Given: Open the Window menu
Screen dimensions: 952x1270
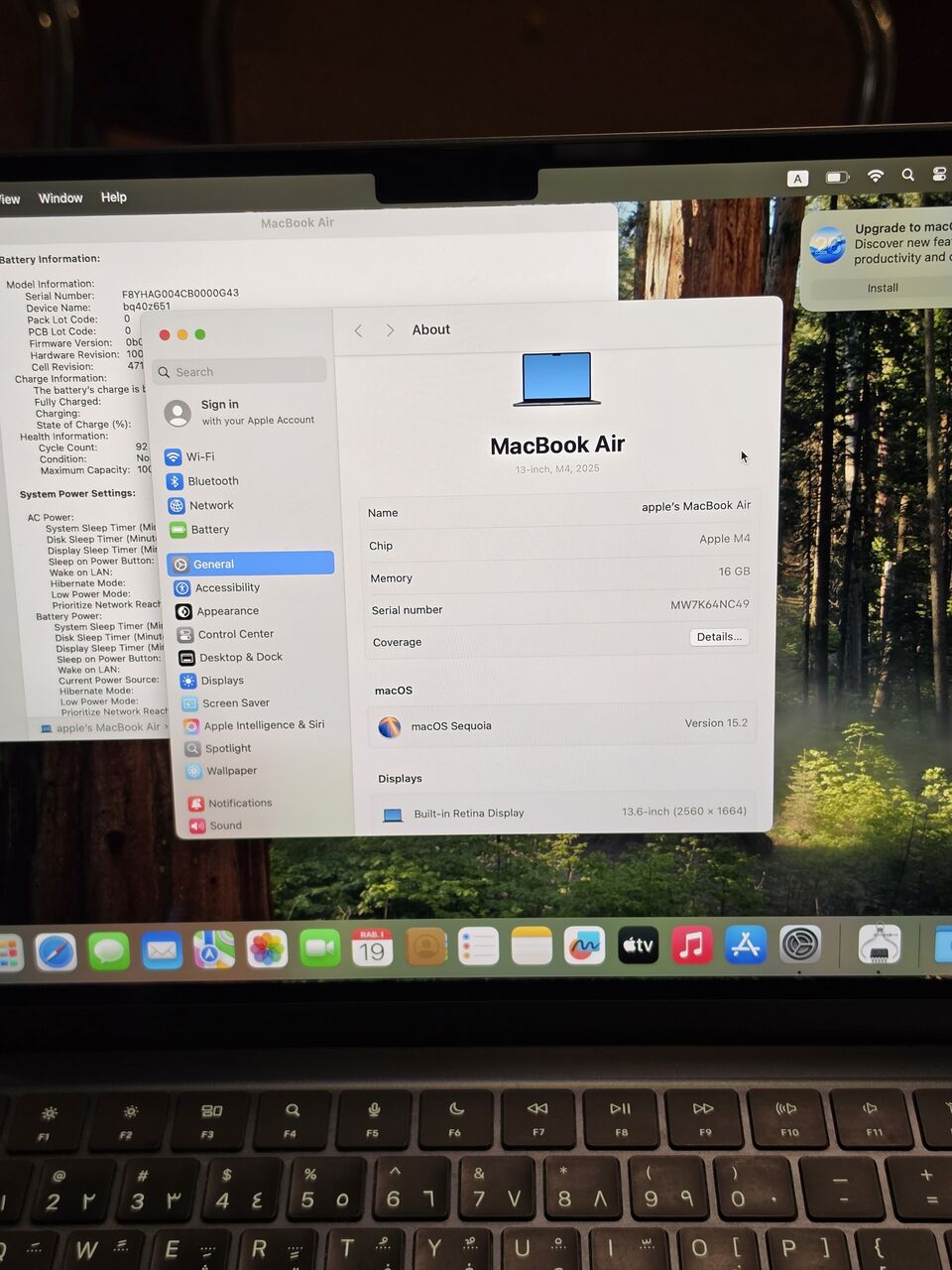Looking at the screenshot, I should pyautogui.click(x=60, y=198).
